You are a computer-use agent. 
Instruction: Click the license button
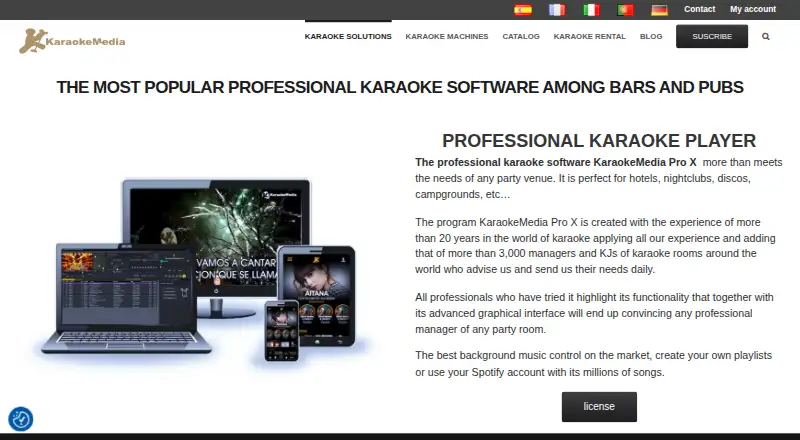click(599, 407)
